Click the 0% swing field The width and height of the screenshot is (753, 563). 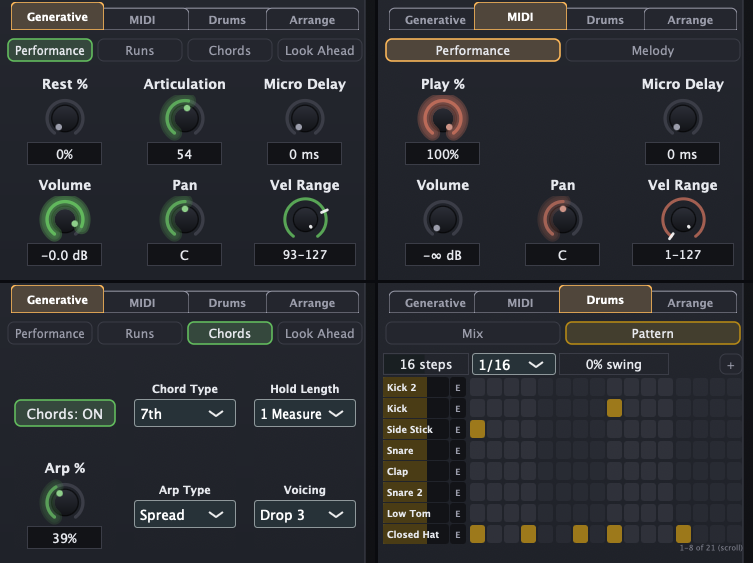614,365
